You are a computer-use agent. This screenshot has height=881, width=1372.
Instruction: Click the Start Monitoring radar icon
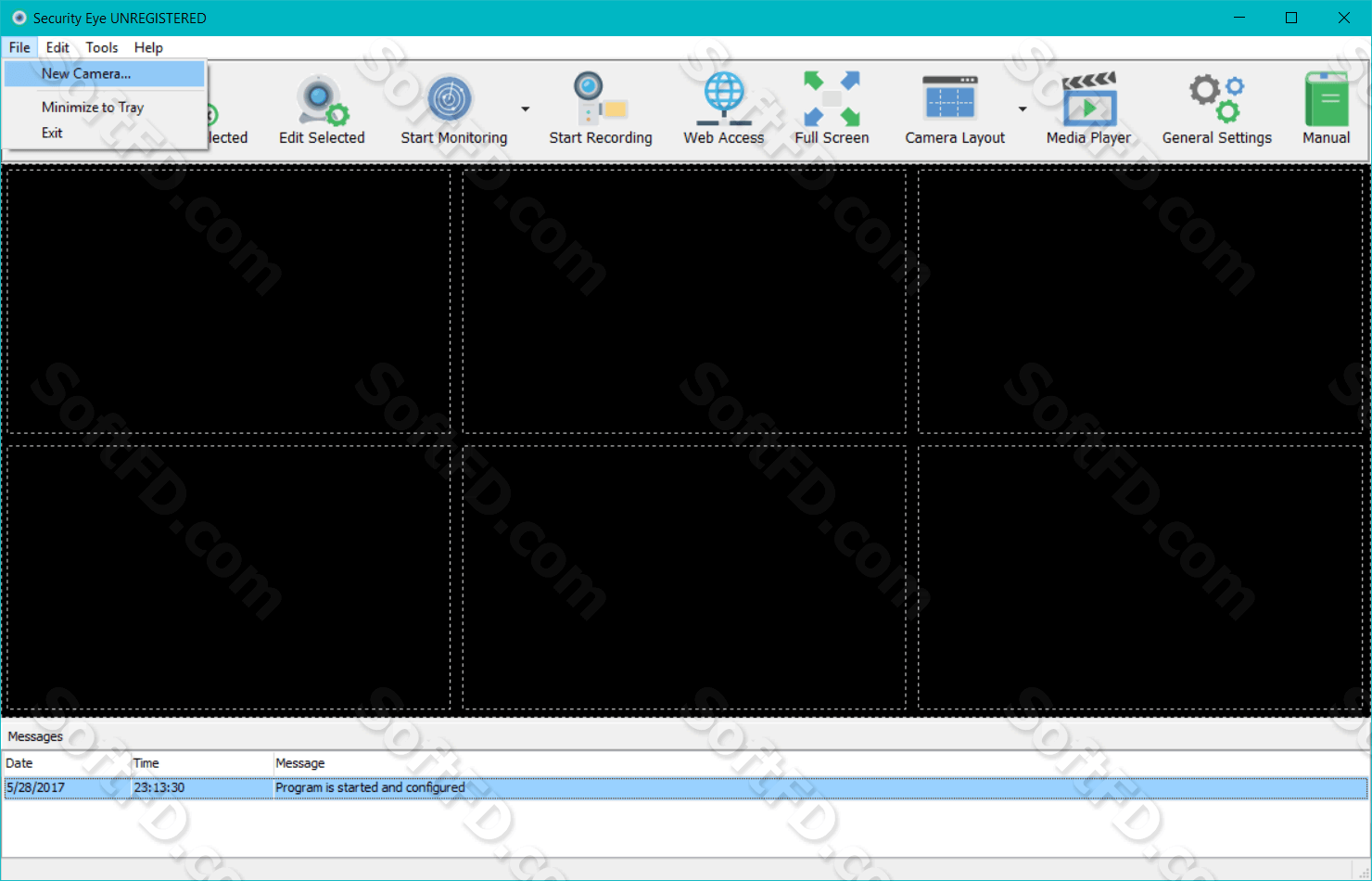pos(451,99)
